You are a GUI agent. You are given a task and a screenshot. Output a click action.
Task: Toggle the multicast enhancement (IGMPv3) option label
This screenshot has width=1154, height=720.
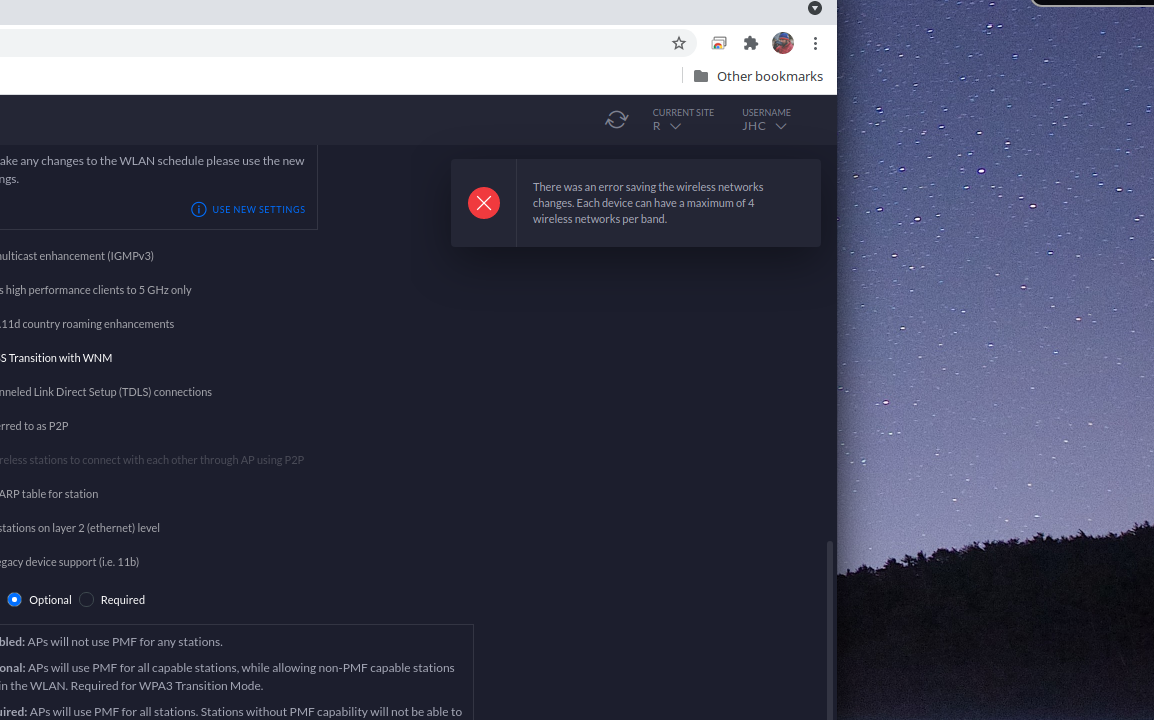[x=77, y=256]
